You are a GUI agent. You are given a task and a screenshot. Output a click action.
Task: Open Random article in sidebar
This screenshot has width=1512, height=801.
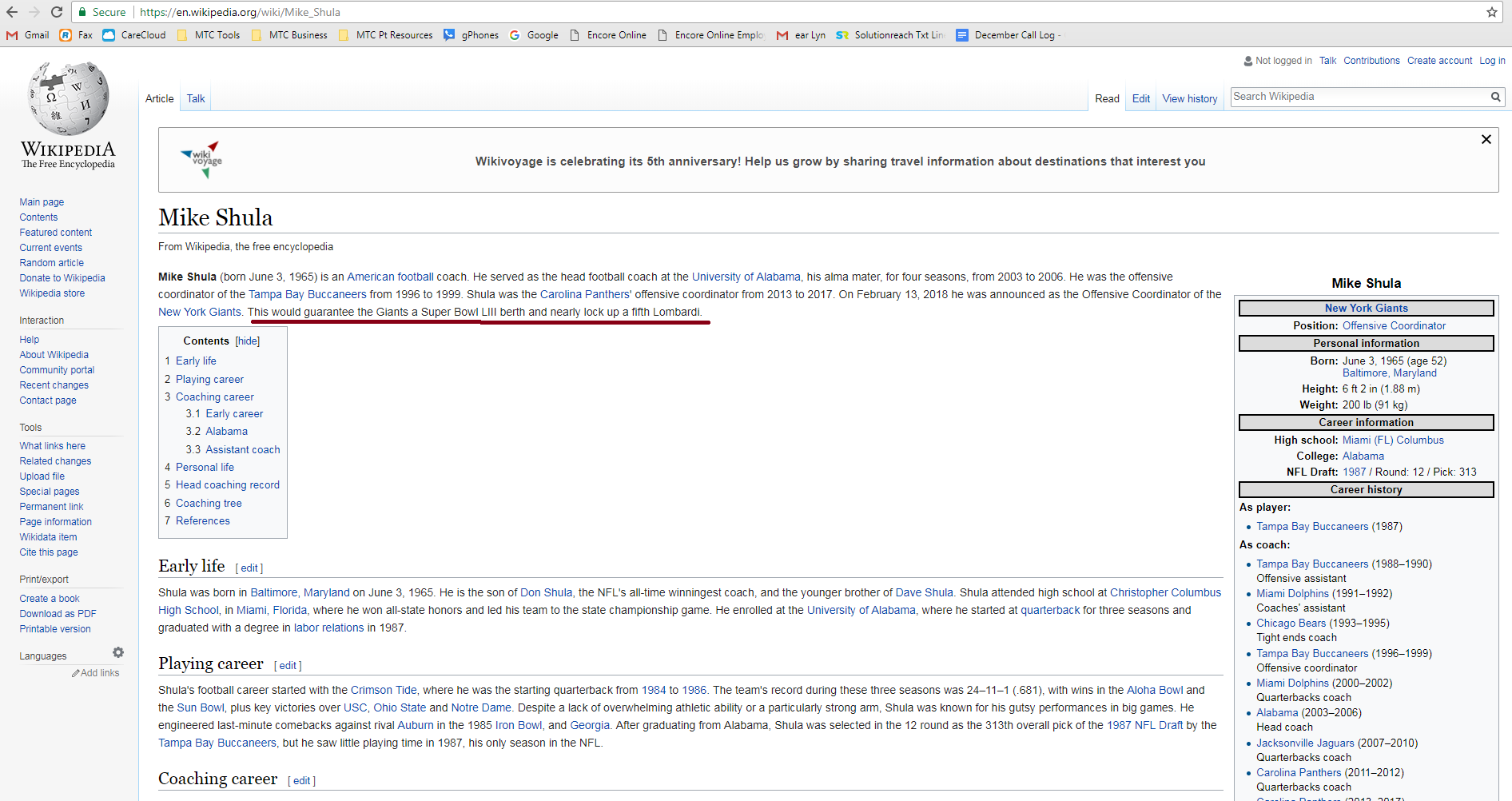(51, 263)
